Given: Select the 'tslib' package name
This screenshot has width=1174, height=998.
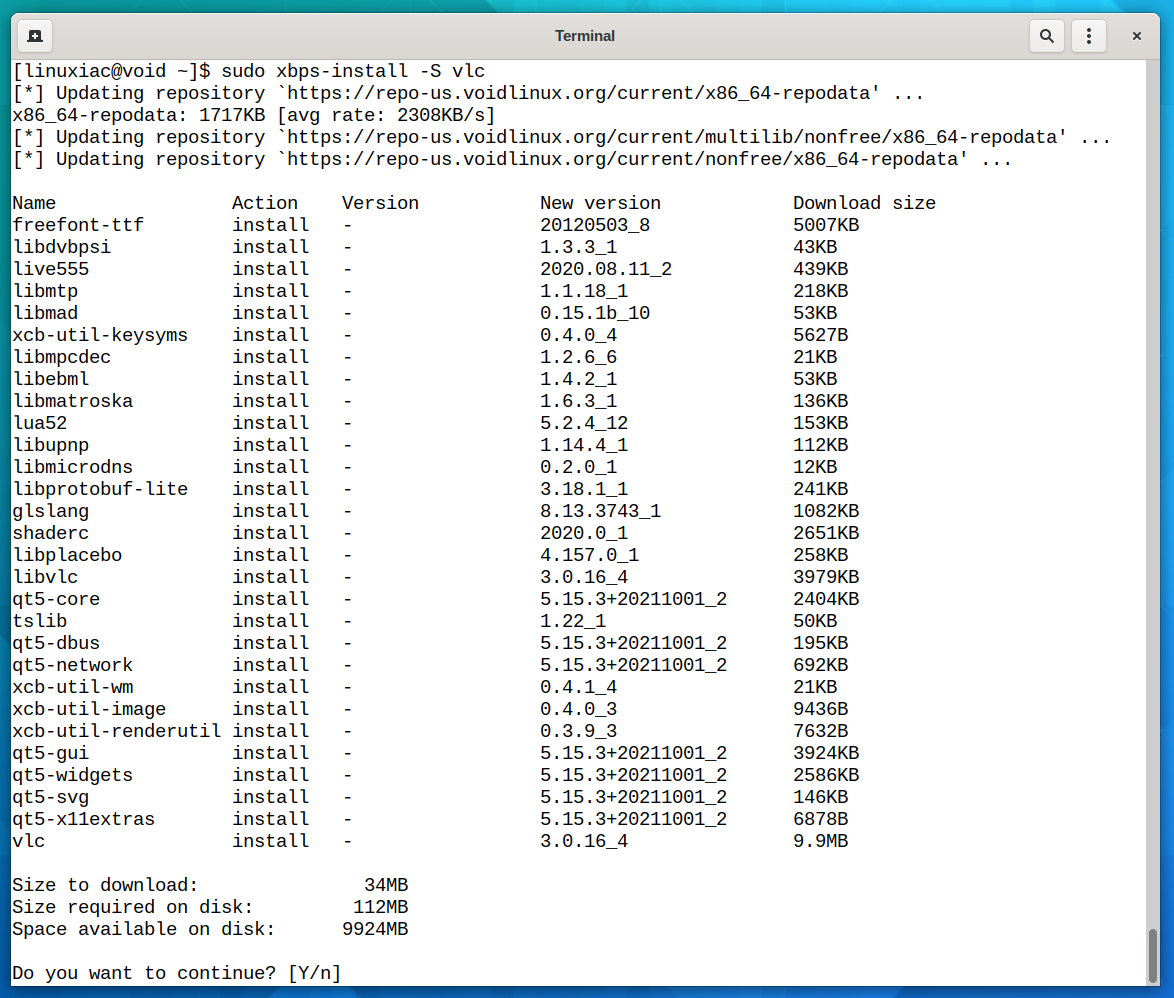Looking at the screenshot, I should (40, 621).
